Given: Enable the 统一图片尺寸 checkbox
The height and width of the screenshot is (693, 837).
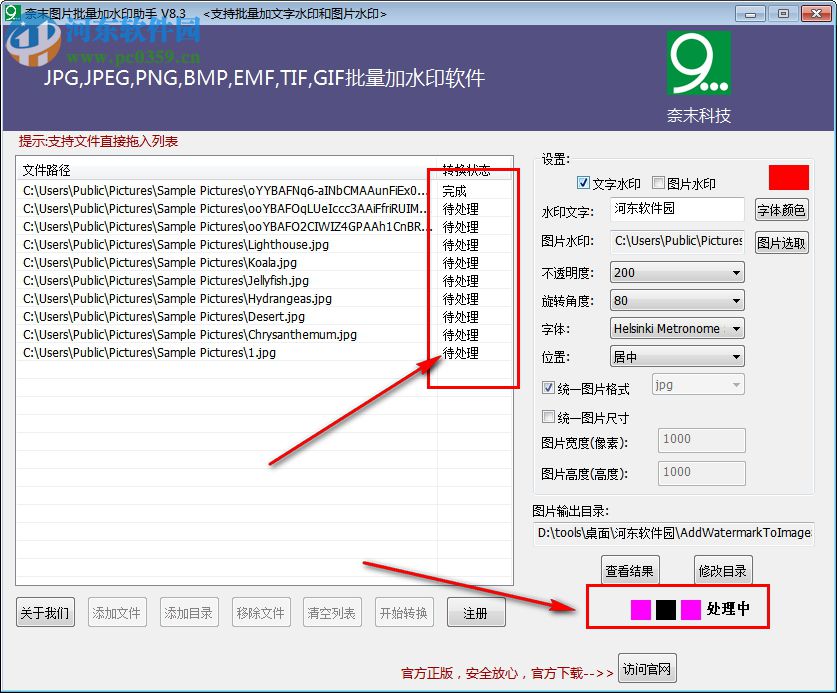Looking at the screenshot, I should 549,417.
